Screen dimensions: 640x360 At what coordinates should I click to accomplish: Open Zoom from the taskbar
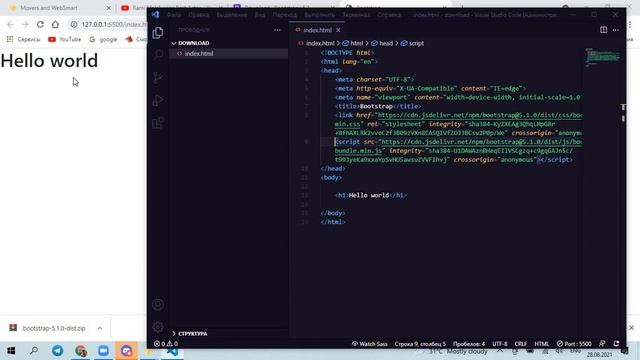coord(104,351)
